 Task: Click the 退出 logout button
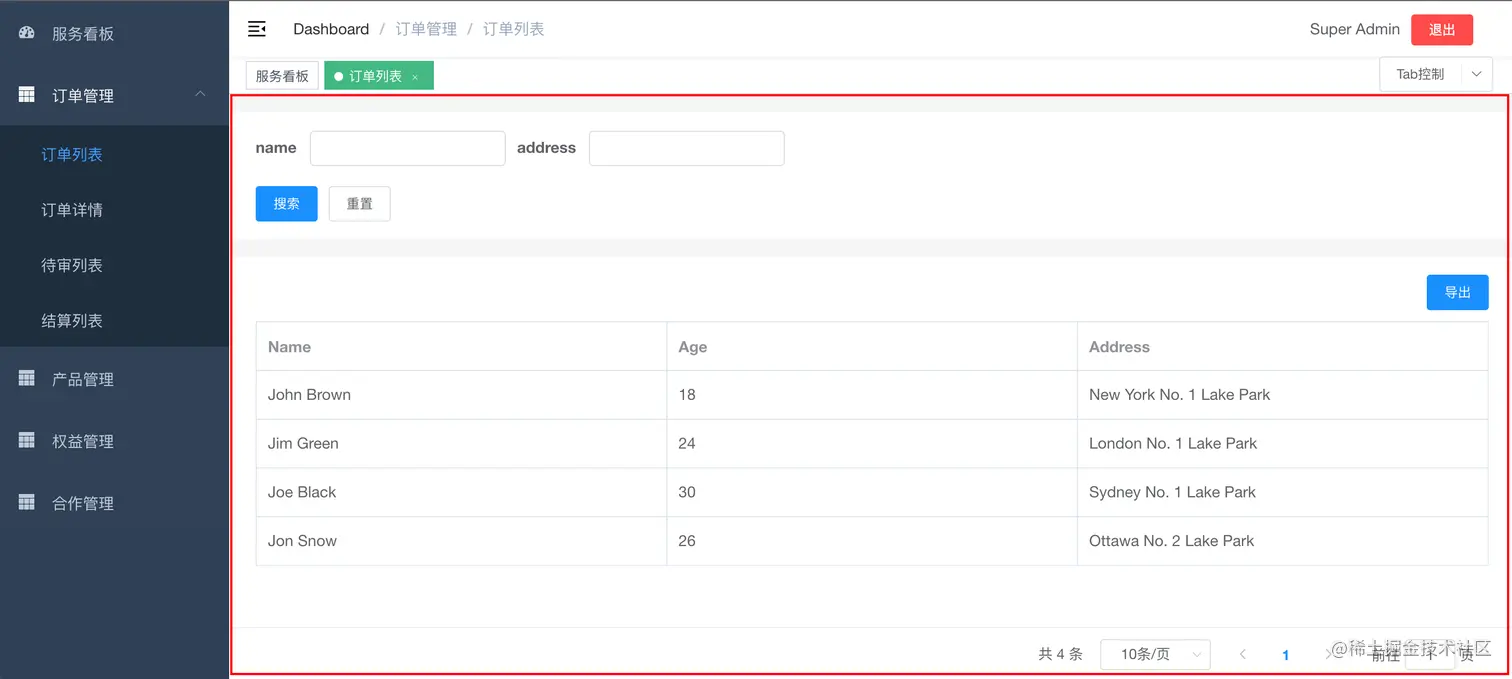click(x=1441, y=30)
